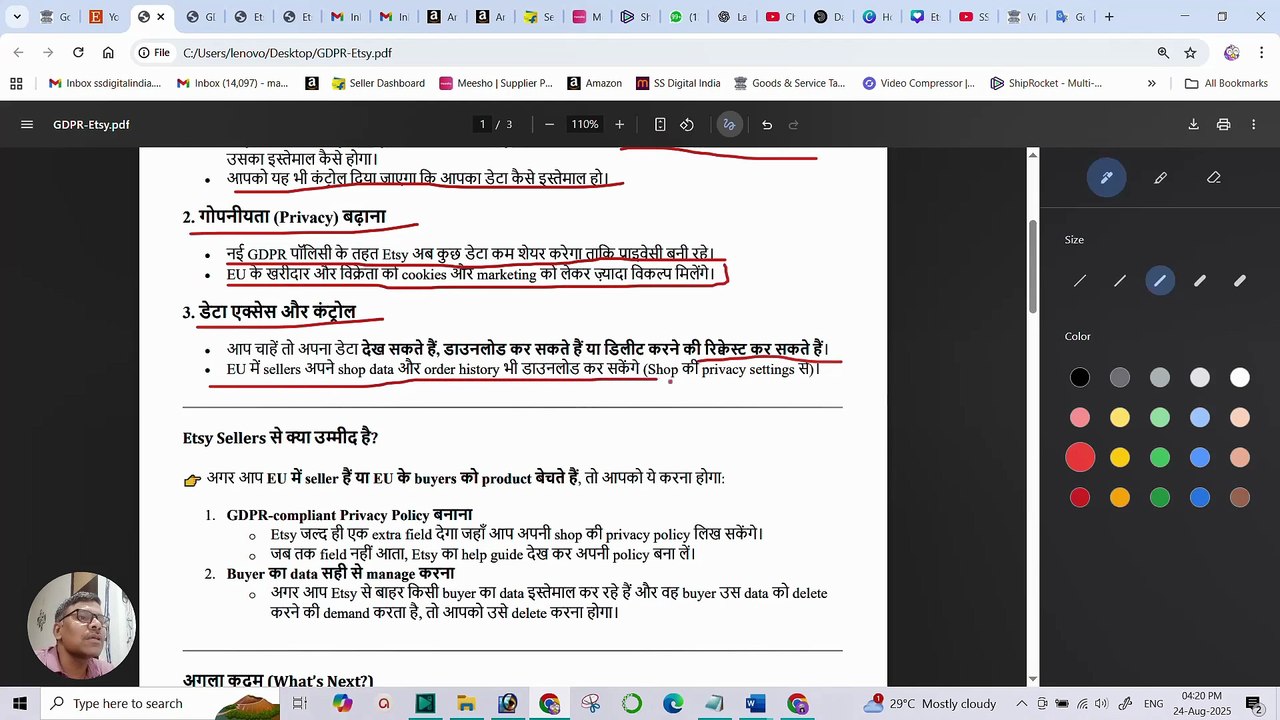Screen dimensions: 1280x720
Task: Select the highlighter tool
Action: [x=1160, y=178]
